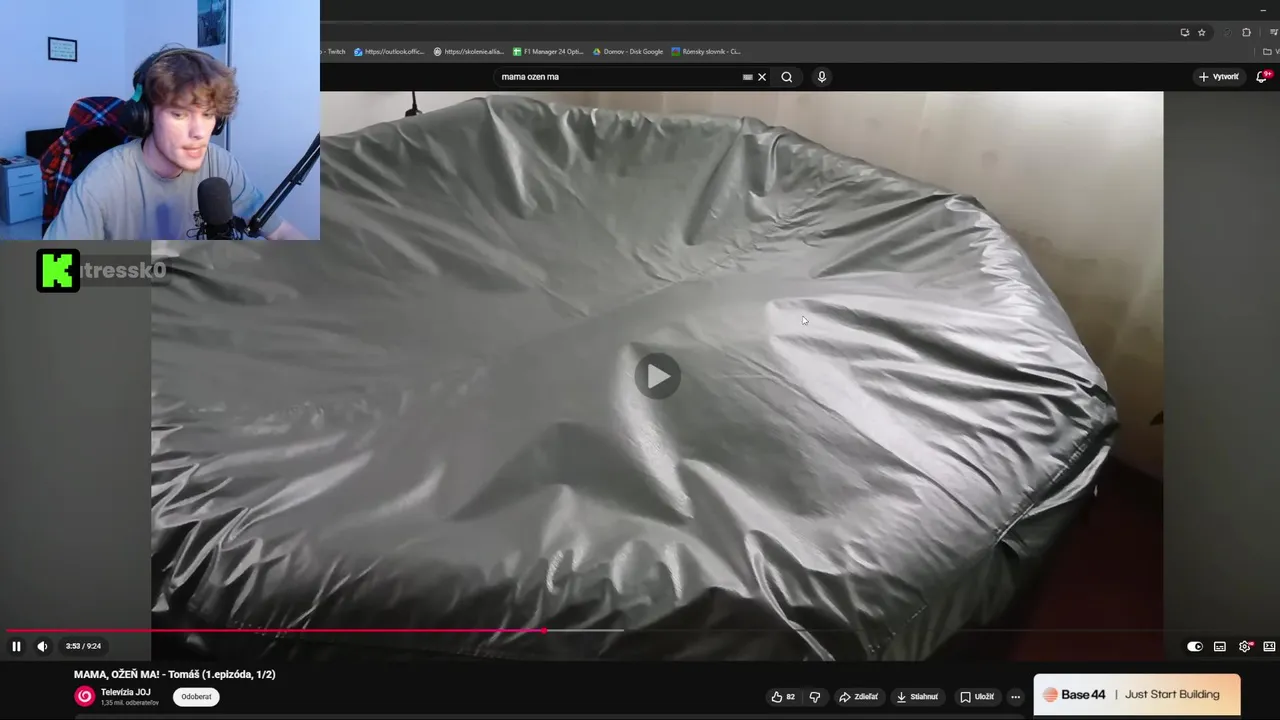Open the outlook.office bookmark
Image resolution: width=1280 pixels, height=720 pixels.
click(390, 51)
